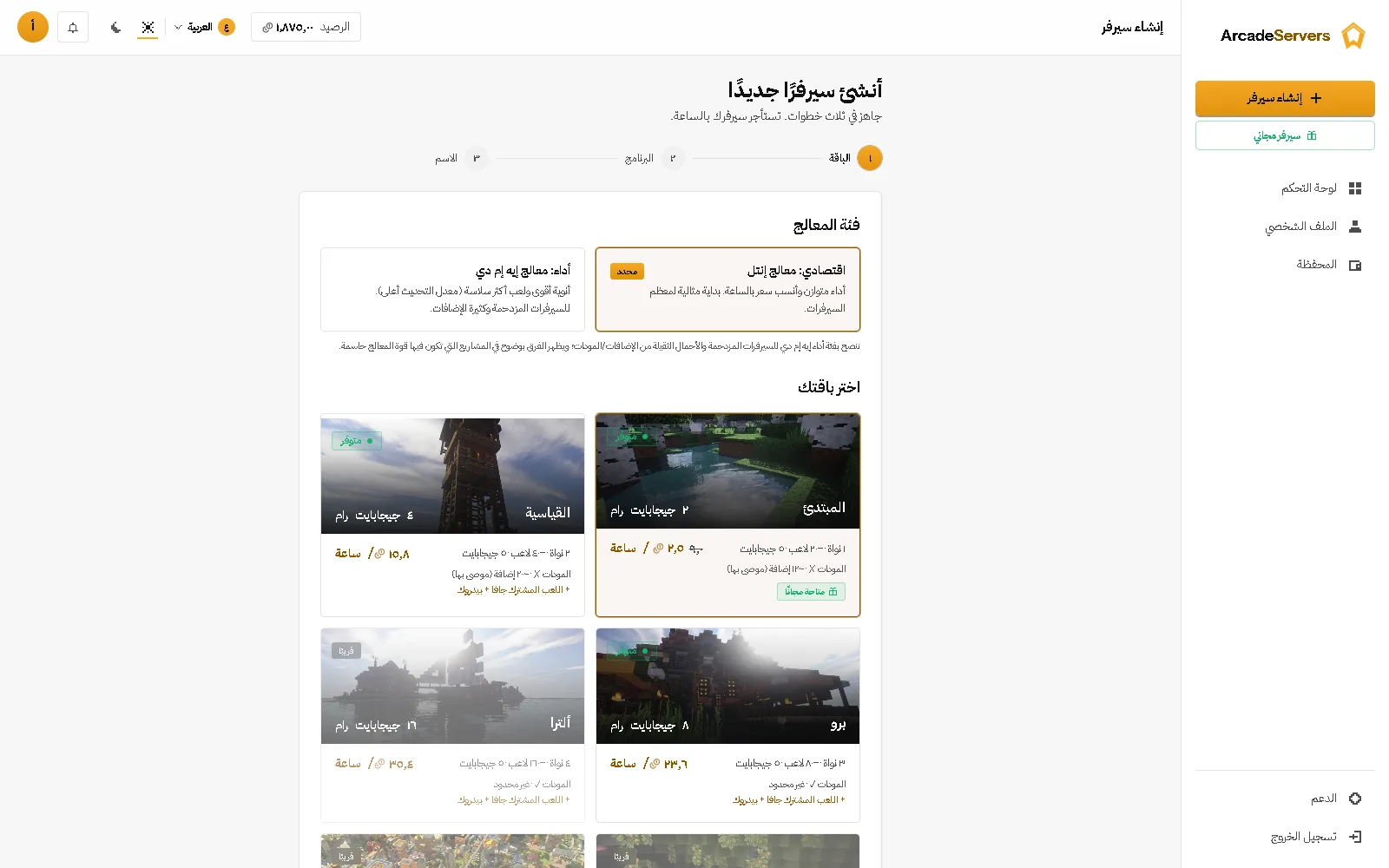Select the ألترا 16GB plan card
Screen dimensions: 1389x868
452,725
